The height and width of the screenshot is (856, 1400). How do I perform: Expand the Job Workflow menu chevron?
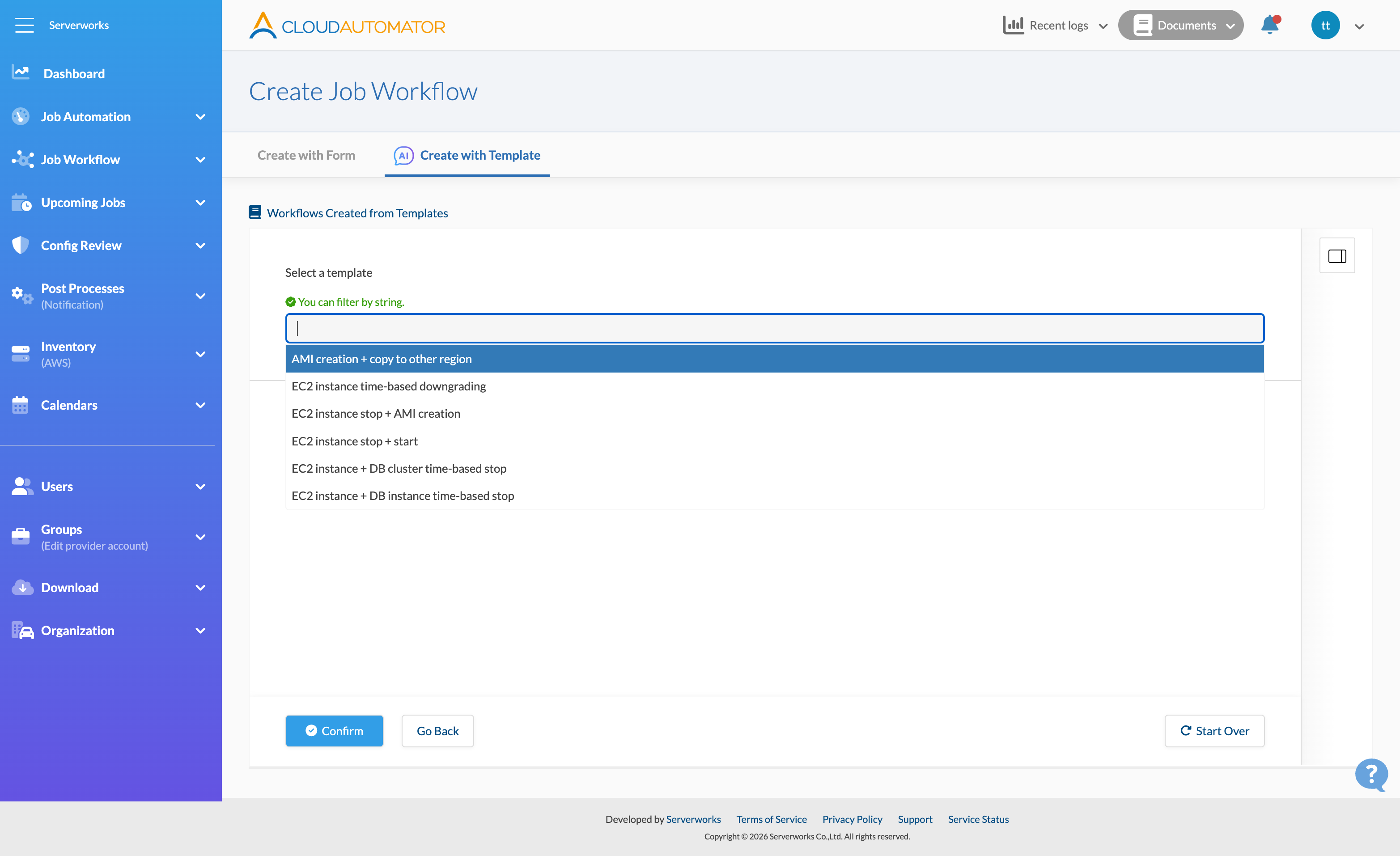[x=200, y=160]
